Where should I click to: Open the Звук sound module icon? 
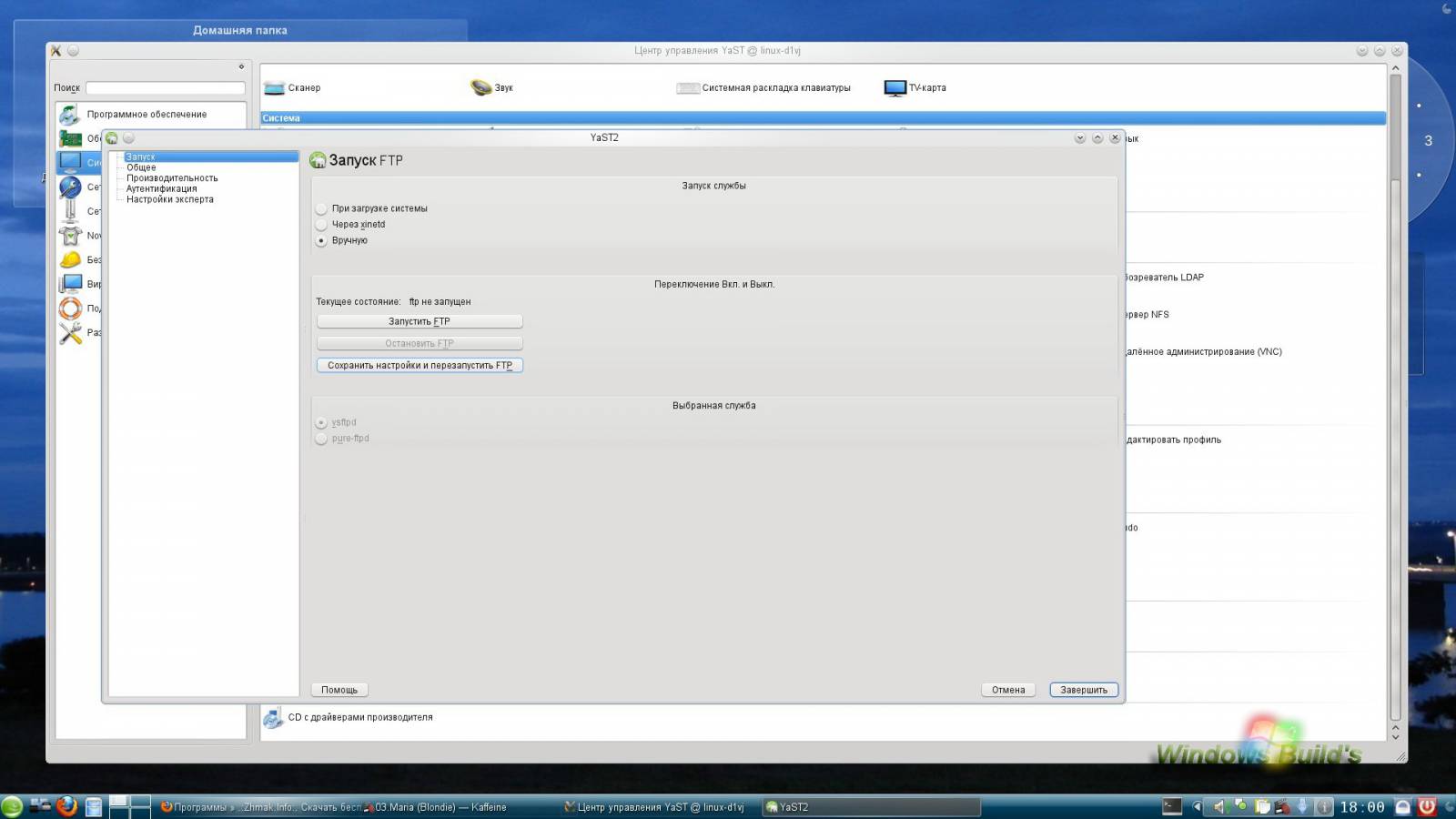point(480,87)
